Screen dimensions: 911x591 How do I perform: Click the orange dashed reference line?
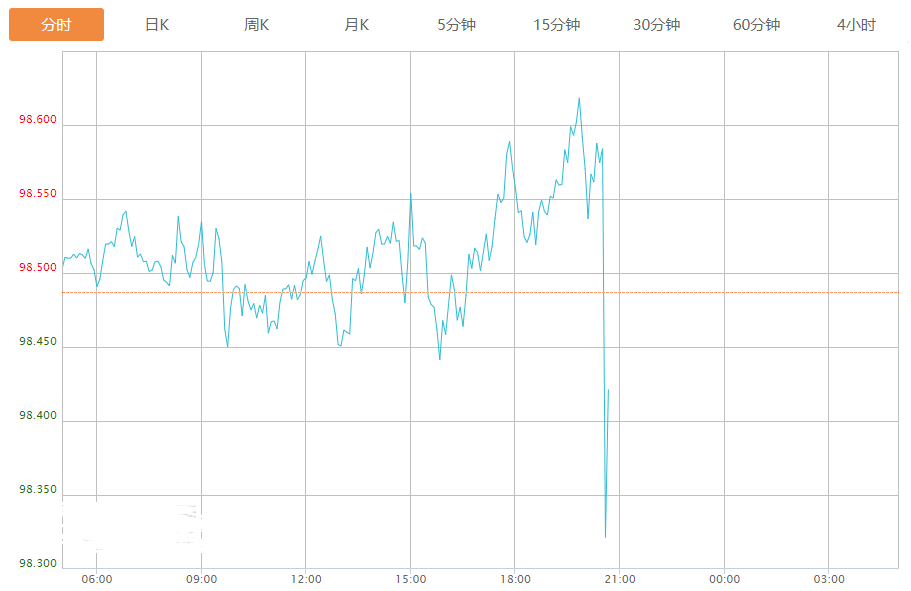tap(750, 292)
